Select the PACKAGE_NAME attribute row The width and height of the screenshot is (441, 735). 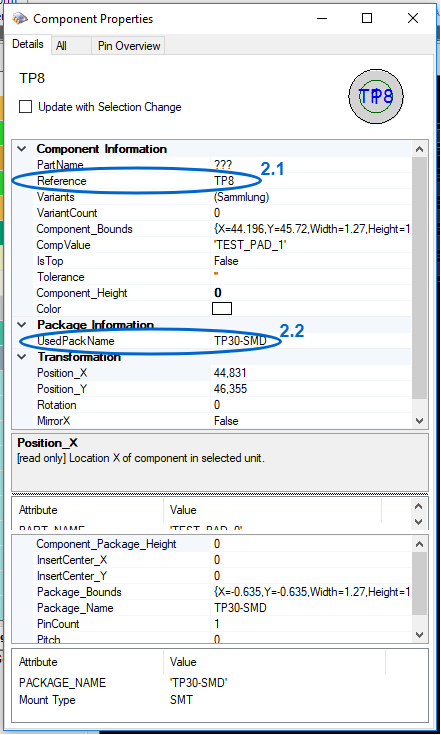pos(220,682)
